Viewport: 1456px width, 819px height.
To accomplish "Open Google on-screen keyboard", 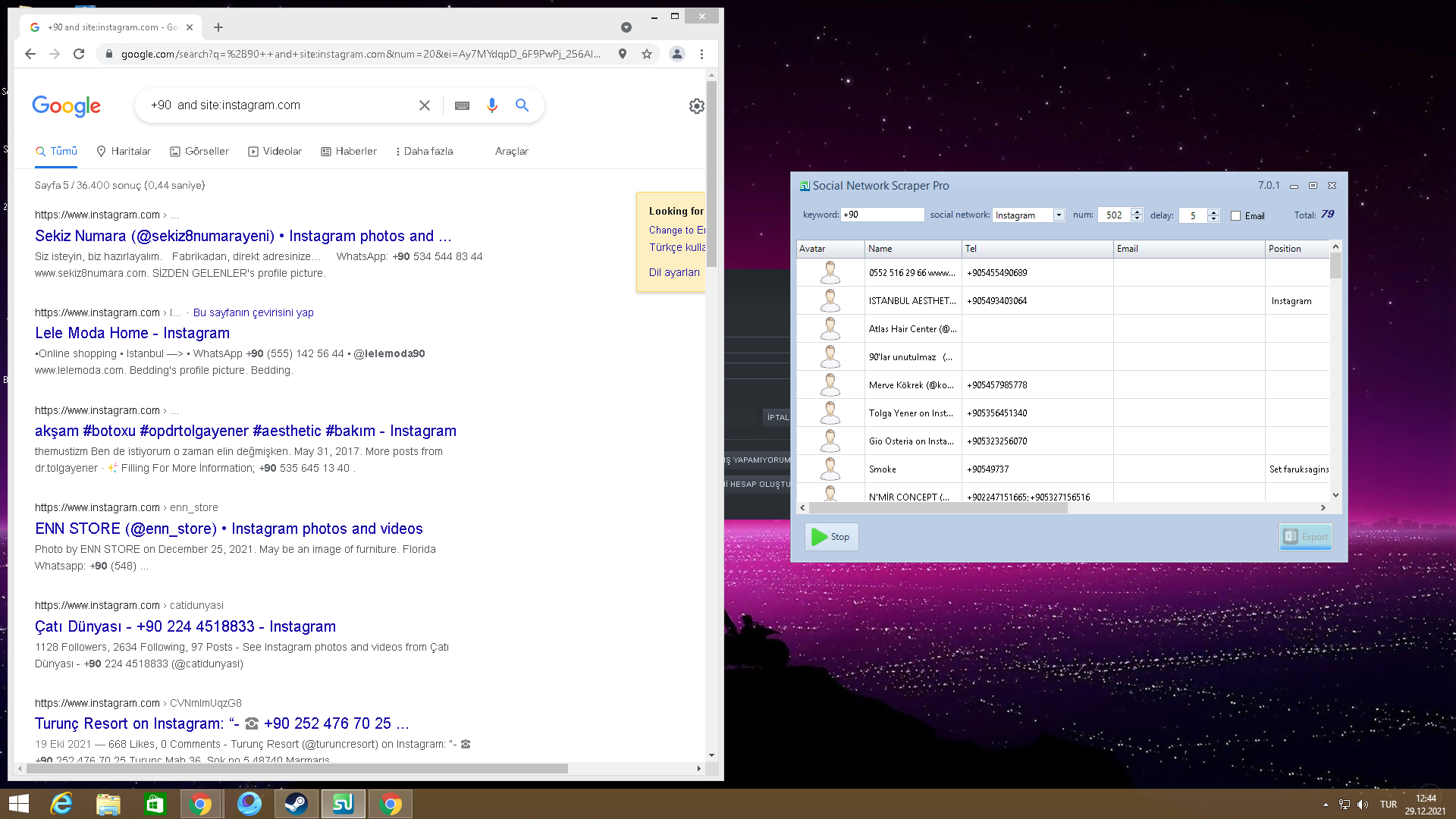I will pos(462,105).
